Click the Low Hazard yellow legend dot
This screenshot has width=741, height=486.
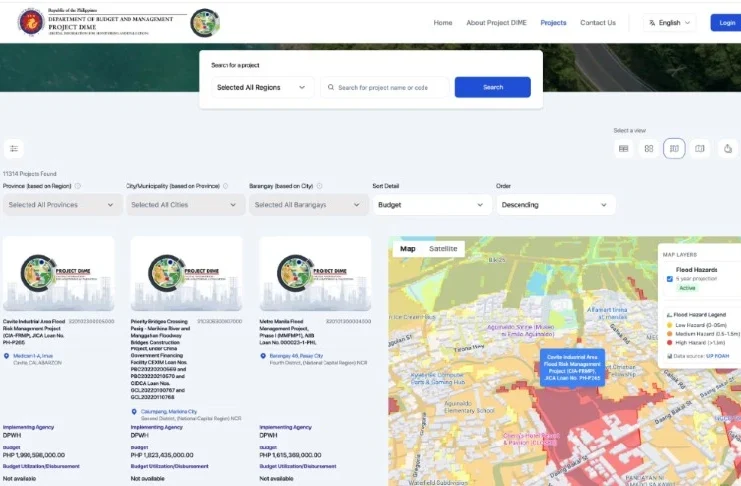669,325
